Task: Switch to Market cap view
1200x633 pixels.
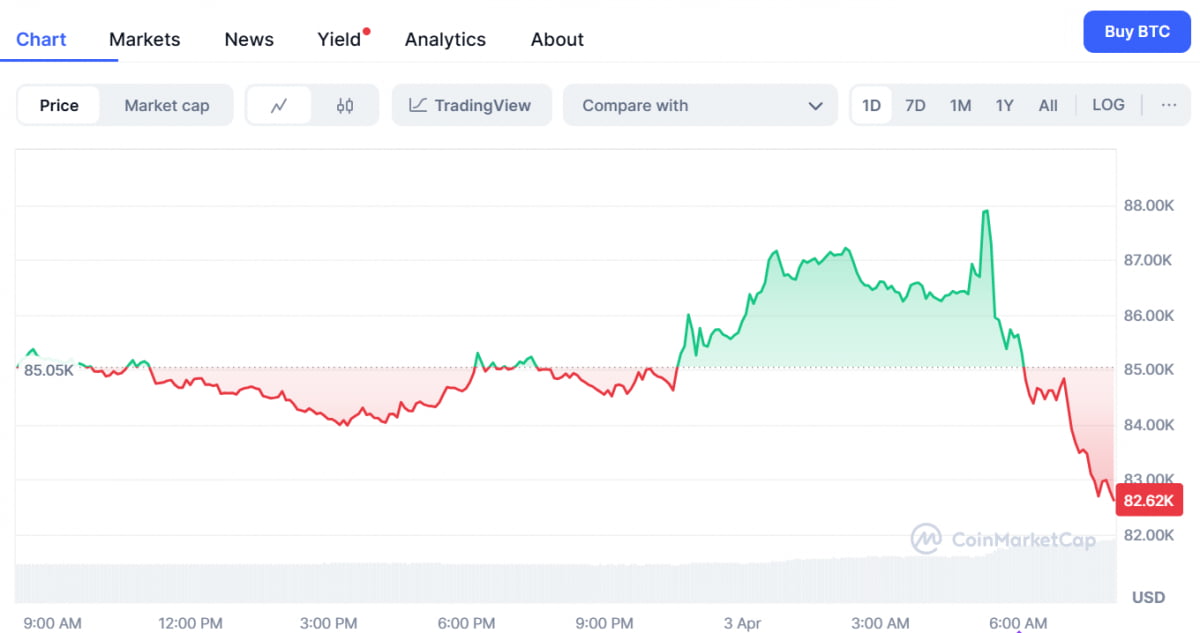Action: pyautogui.click(x=167, y=106)
